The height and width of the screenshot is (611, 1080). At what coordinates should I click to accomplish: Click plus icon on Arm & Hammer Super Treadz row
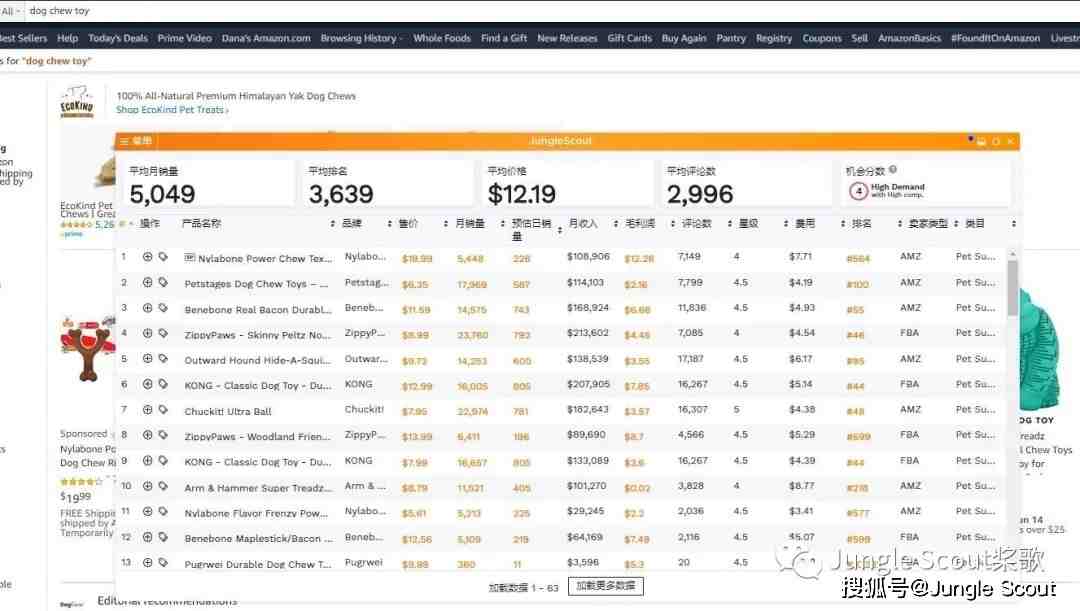click(x=147, y=486)
